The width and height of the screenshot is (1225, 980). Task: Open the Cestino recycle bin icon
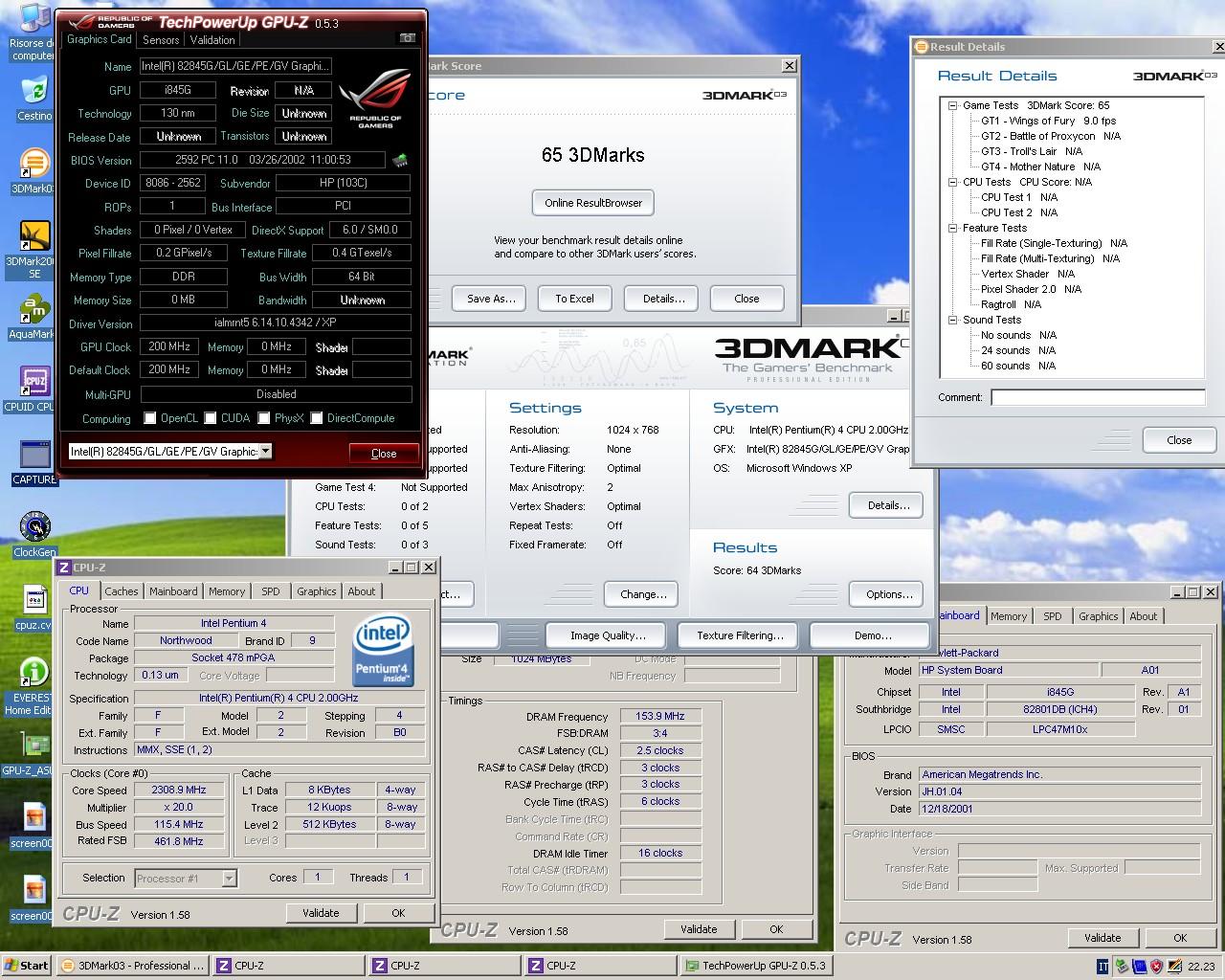point(34,99)
